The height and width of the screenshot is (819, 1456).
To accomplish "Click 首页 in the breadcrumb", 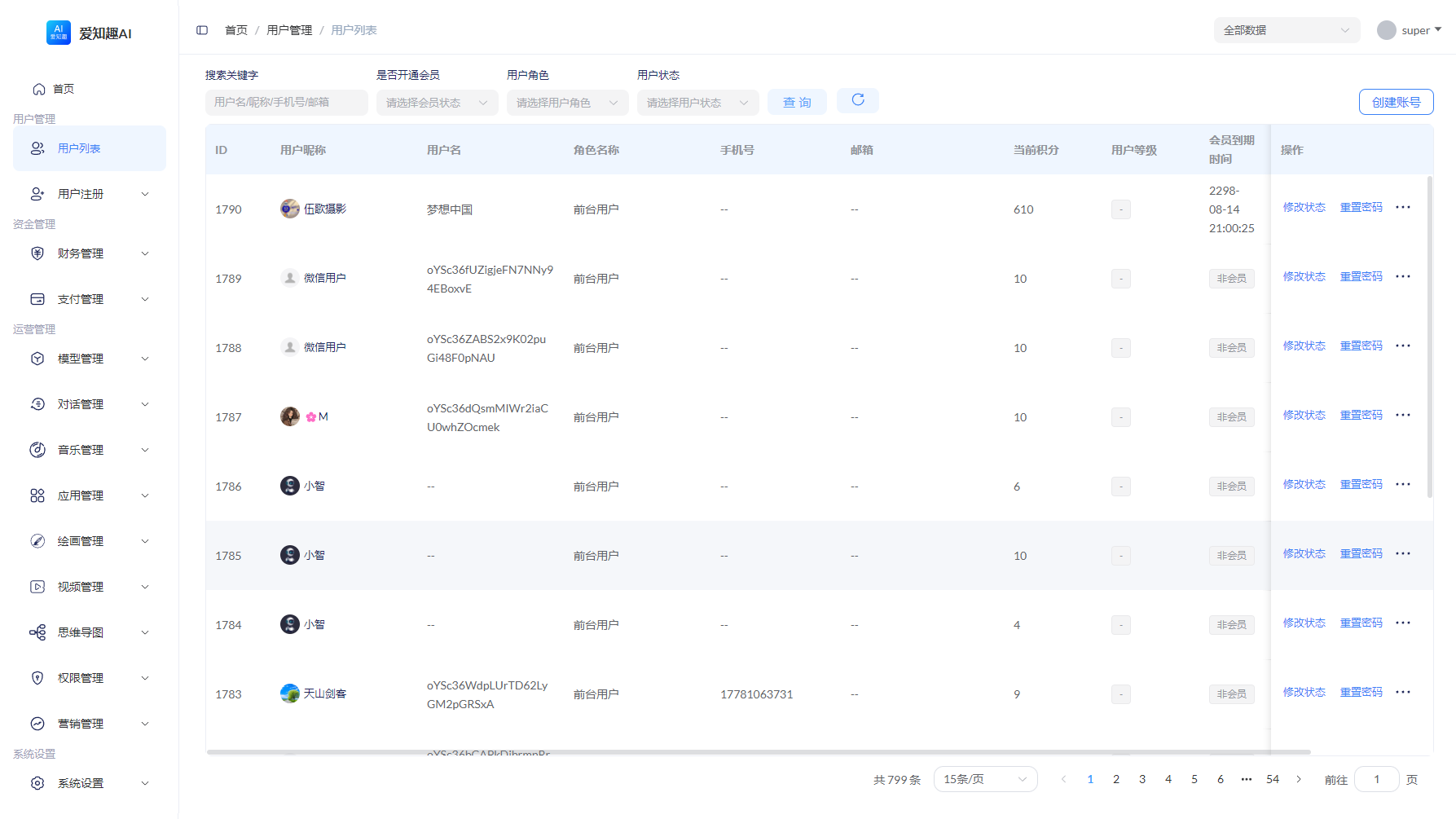I will [236, 30].
